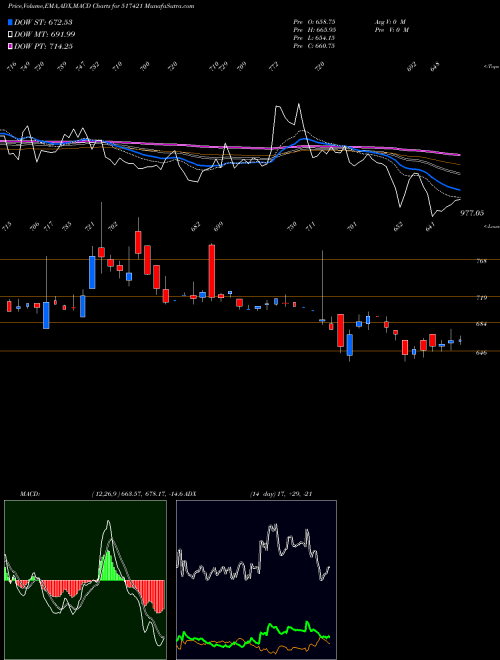The width and height of the screenshot is (500, 660).
Task: Click the 648 top value label
Action: [435, 66]
